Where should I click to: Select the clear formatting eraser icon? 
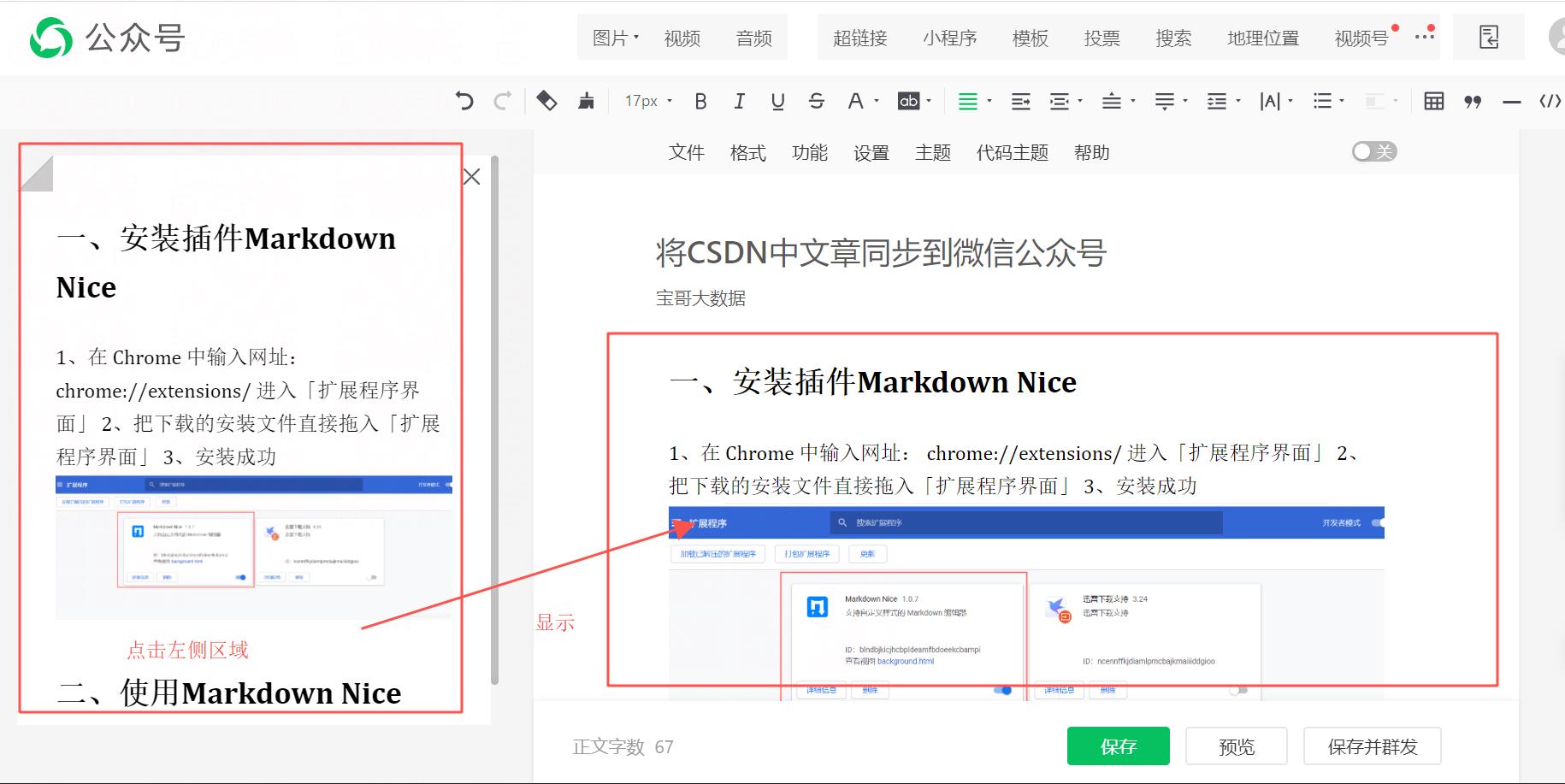click(x=546, y=101)
